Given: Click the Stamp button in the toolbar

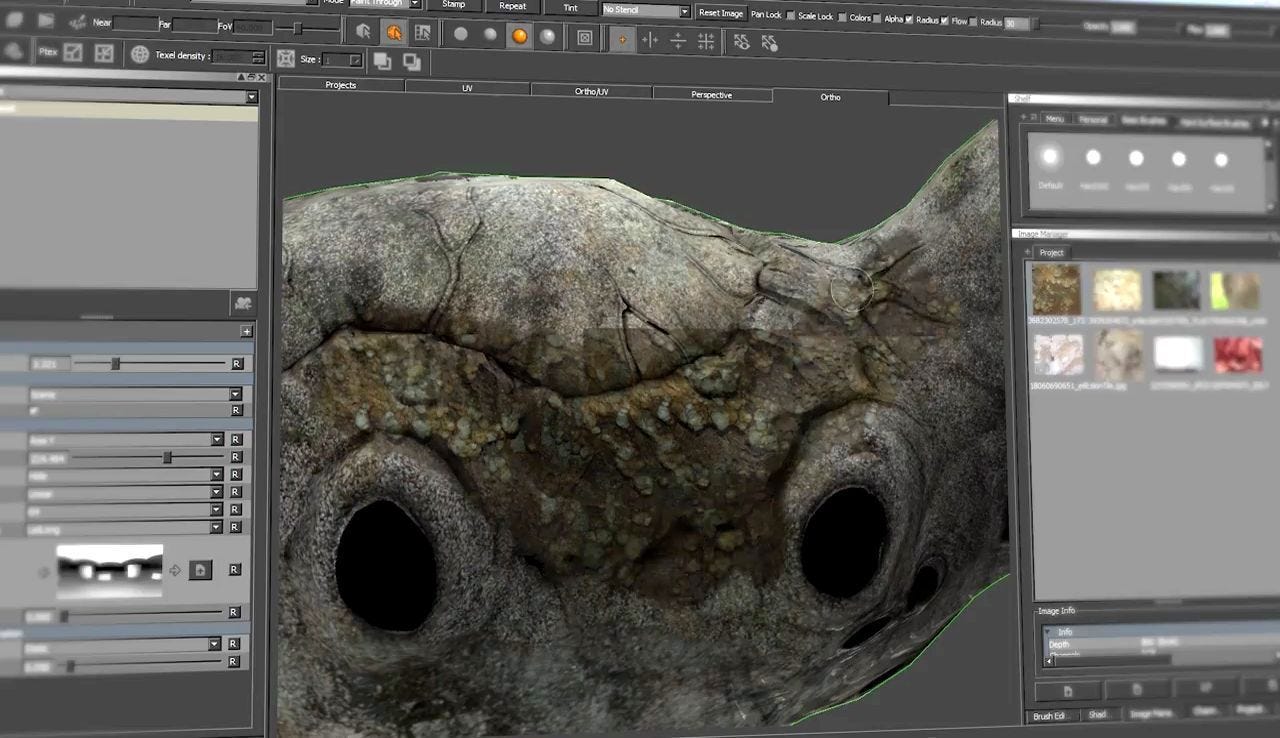Looking at the screenshot, I should click(x=455, y=5).
